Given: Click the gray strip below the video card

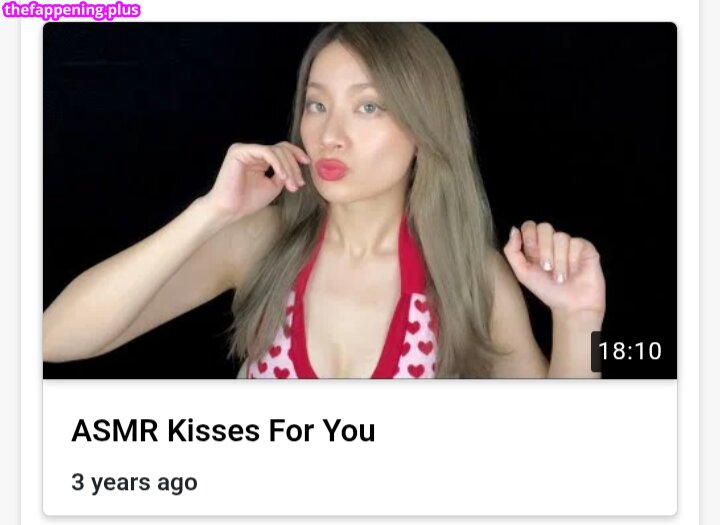Looking at the screenshot, I should tap(360, 521).
